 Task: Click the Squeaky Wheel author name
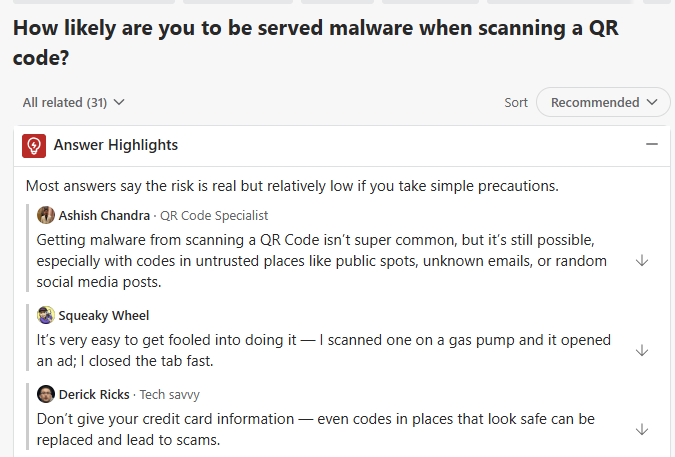click(104, 315)
